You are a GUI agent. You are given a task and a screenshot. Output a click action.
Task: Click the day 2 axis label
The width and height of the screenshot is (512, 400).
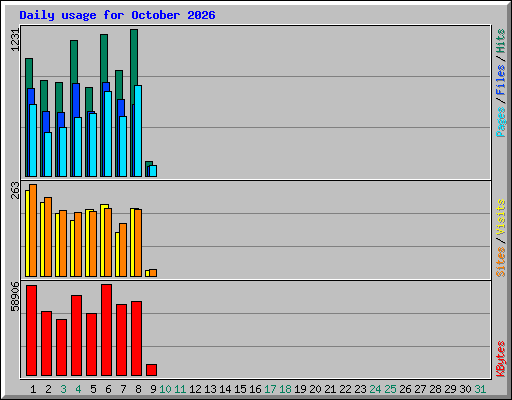pos(48,389)
